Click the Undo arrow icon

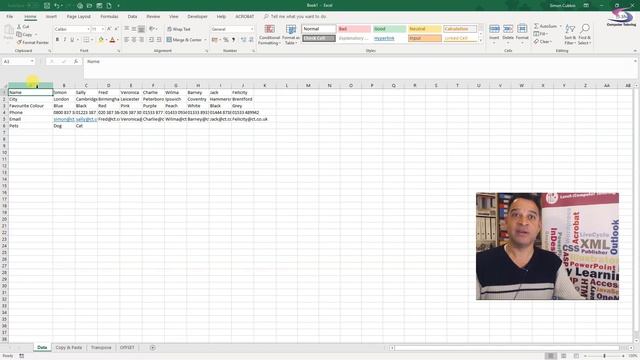point(57,6)
